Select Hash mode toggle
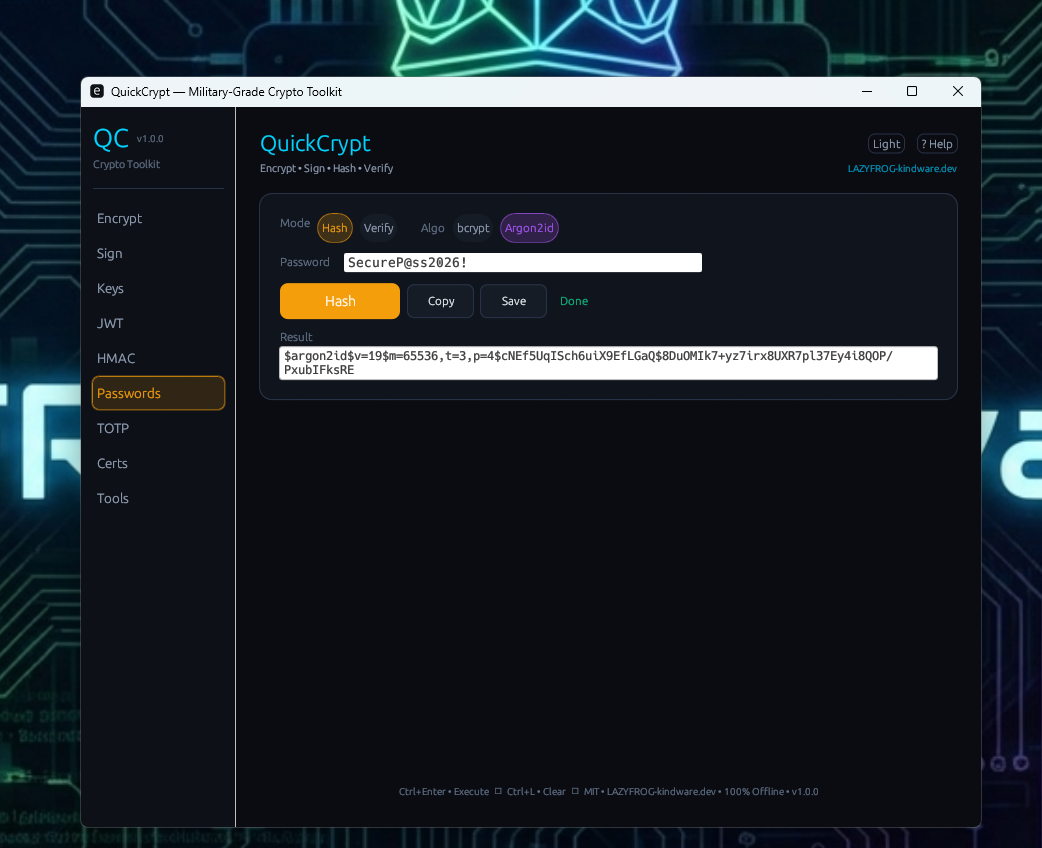 tap(335, 228)
